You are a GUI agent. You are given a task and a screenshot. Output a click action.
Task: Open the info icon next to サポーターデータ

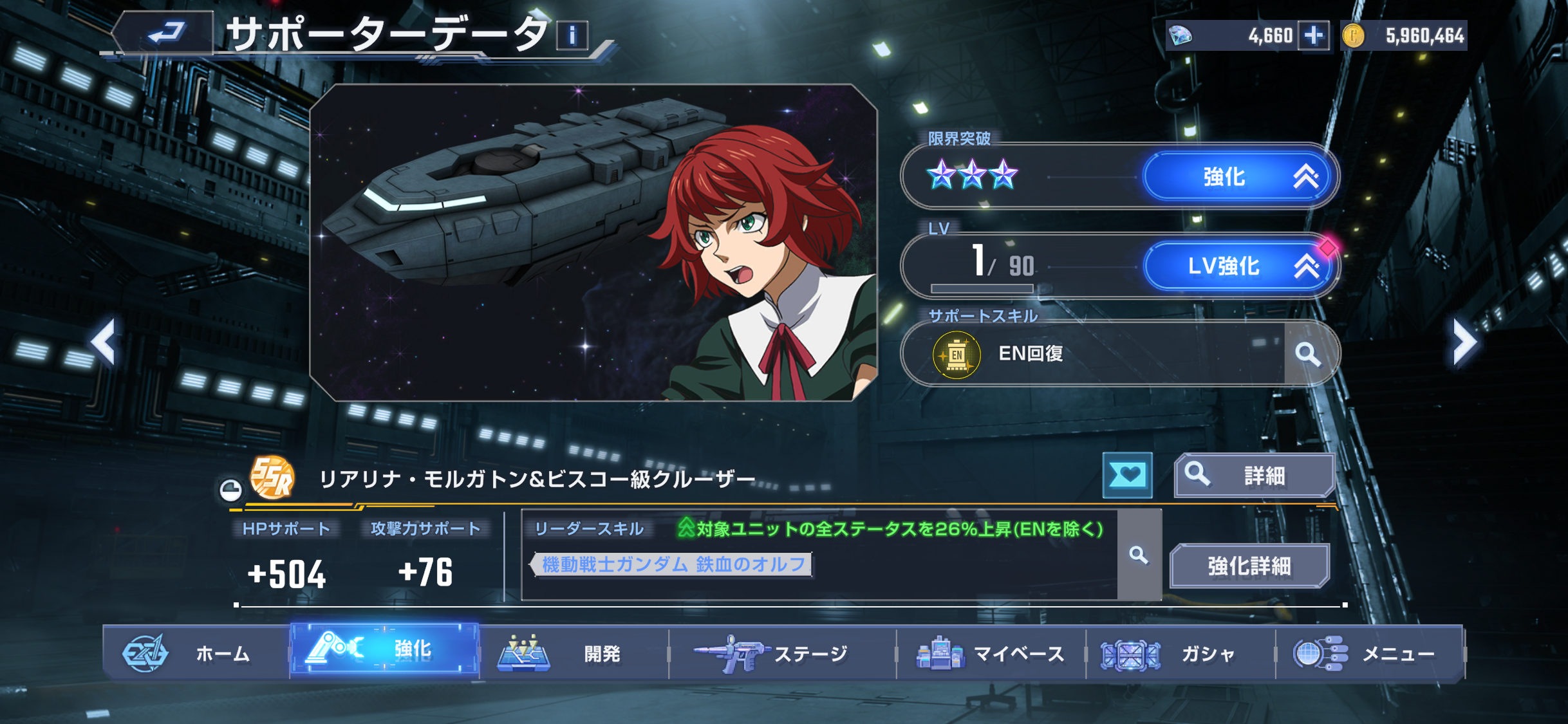coord(572,35)
